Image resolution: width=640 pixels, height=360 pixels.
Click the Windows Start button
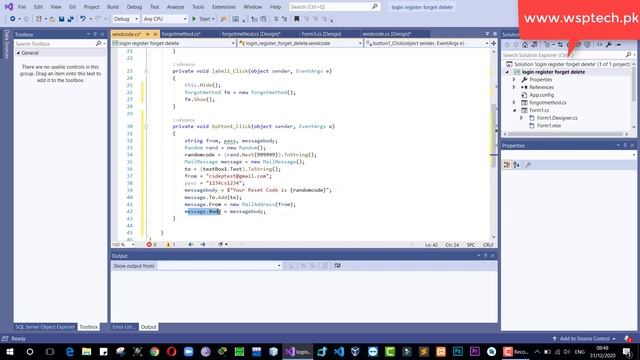[10, 352]
